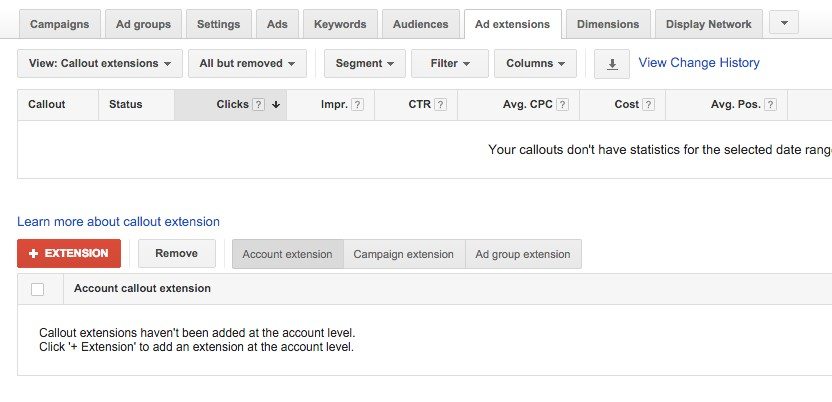Click the Account callout extension header text

(142, 289)
